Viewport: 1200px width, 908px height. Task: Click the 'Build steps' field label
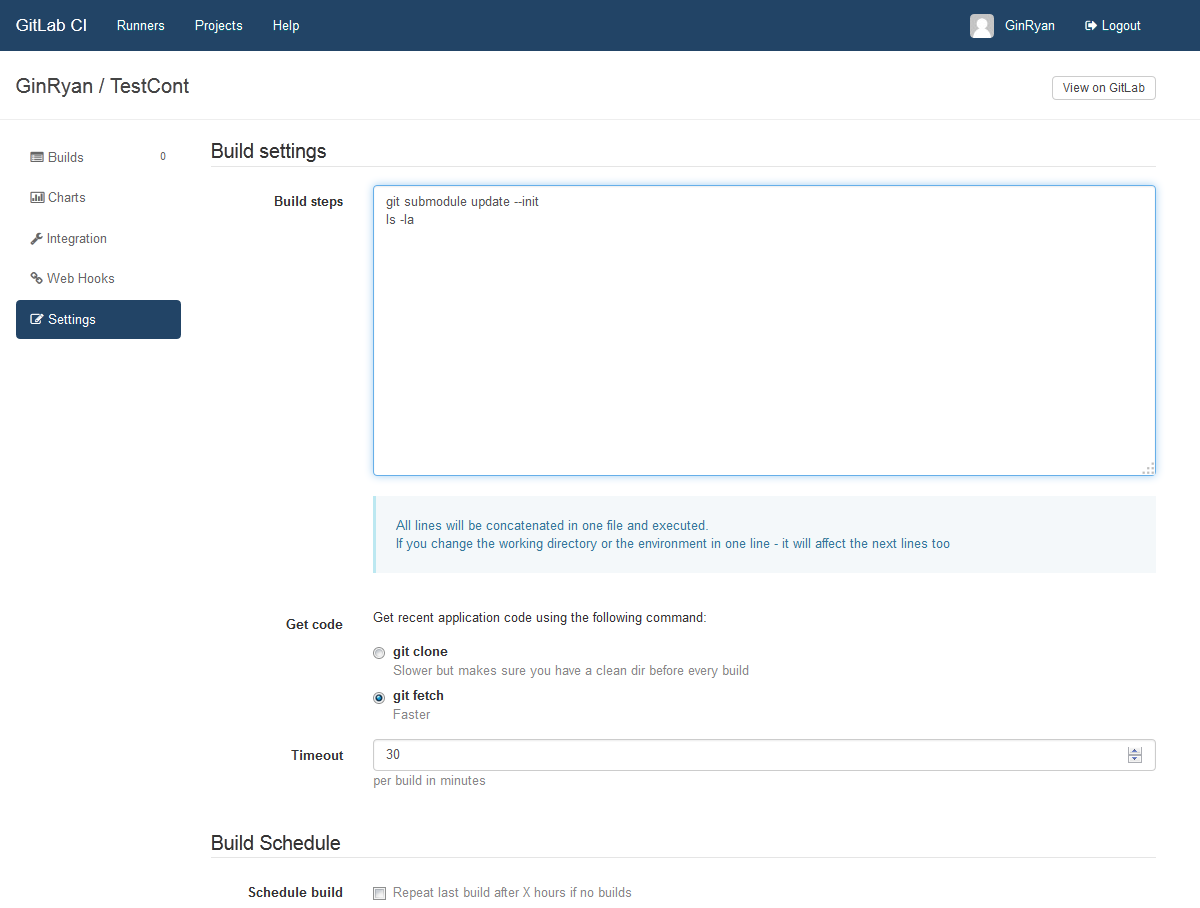[308, 201]
